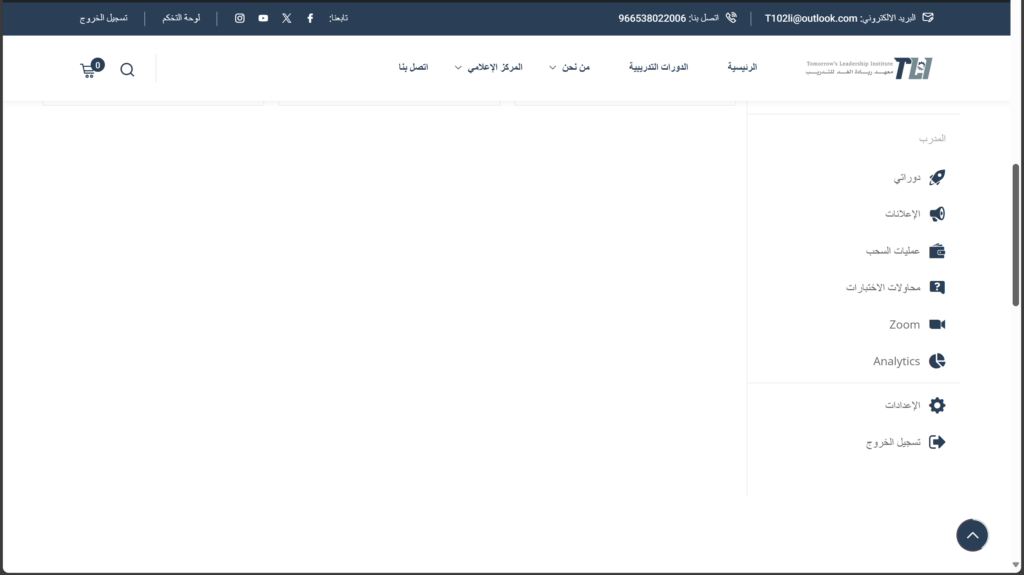The image size is (1024, 575).
Task: Click the megaphone icon for الإعلانات
Action: pos(937,214)
